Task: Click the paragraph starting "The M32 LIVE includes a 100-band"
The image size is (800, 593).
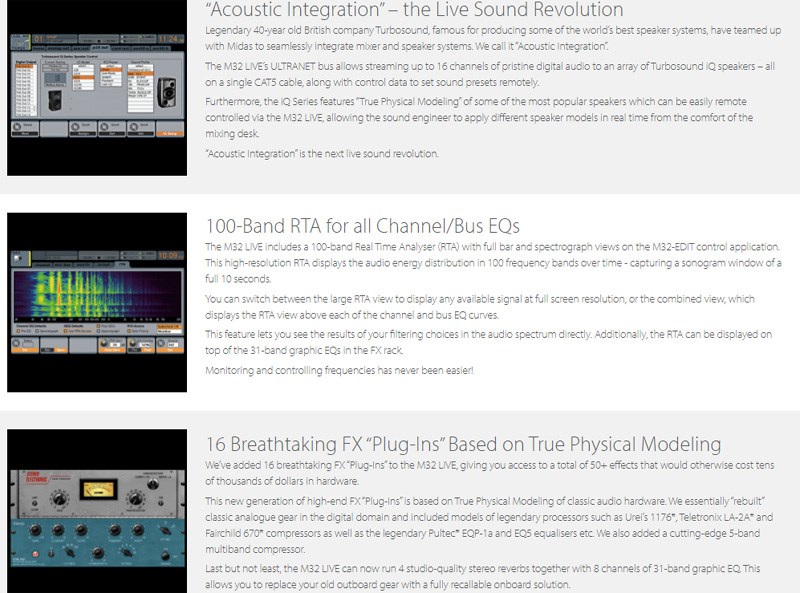Action: 493,263
